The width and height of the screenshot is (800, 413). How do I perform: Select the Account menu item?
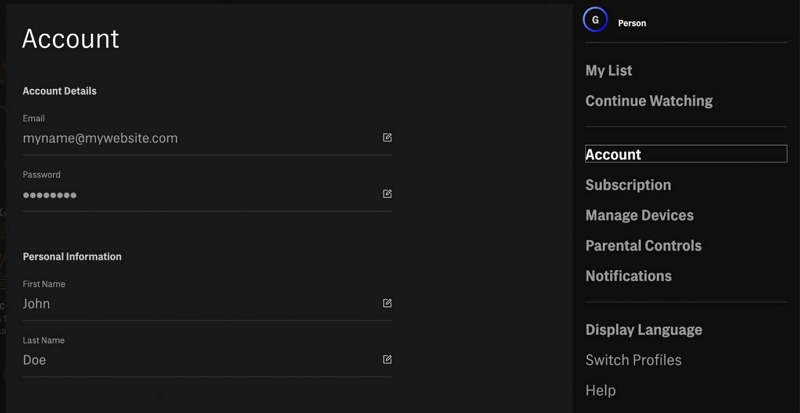614,154
